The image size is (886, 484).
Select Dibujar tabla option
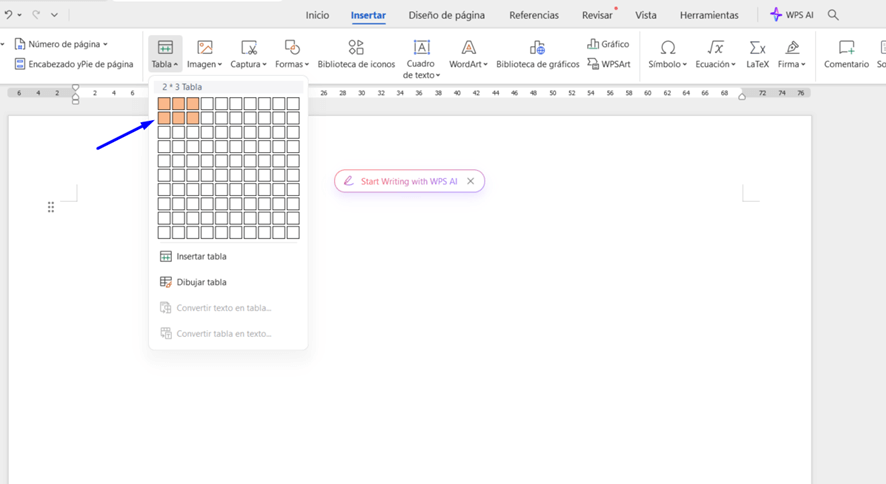coord(201,282)
